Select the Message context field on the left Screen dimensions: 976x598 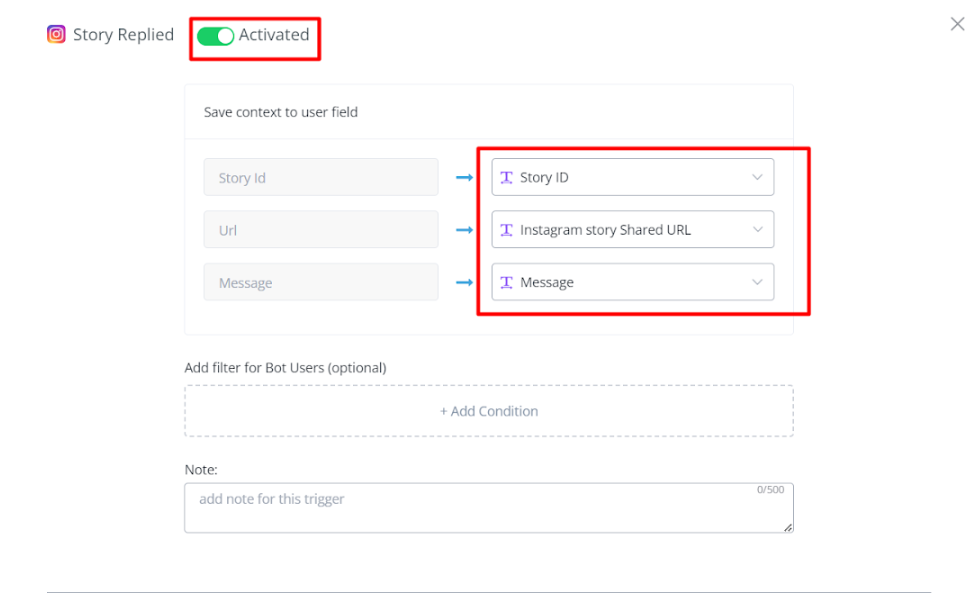[321, 283]
